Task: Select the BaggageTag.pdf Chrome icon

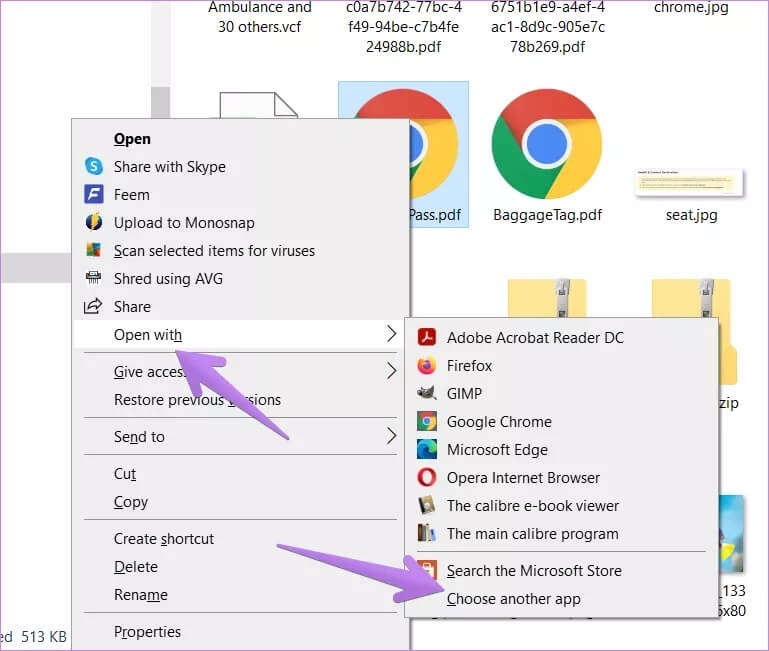Action: click(547, 144)
